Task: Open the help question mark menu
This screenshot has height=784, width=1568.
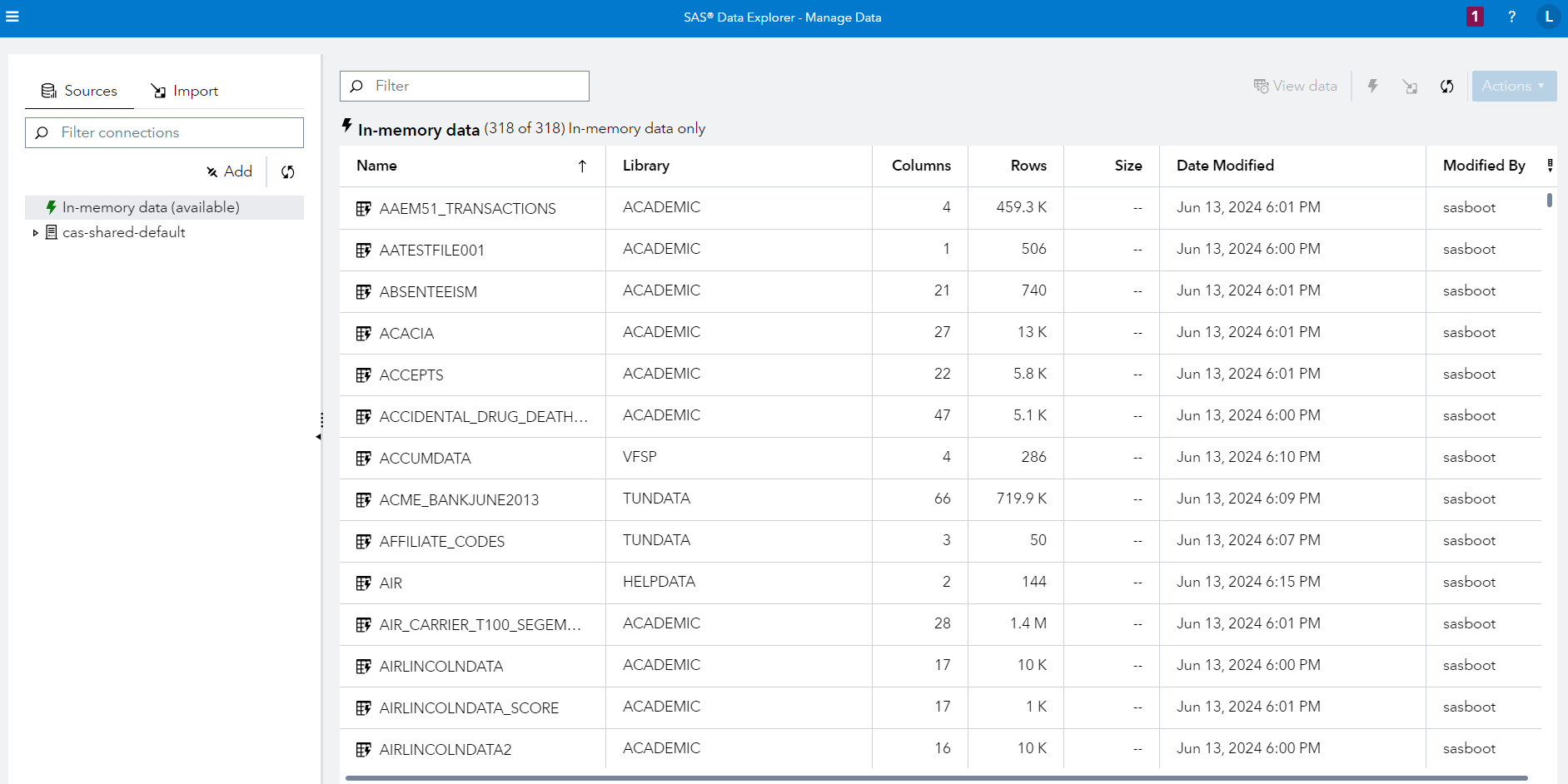Action: 1511,17
